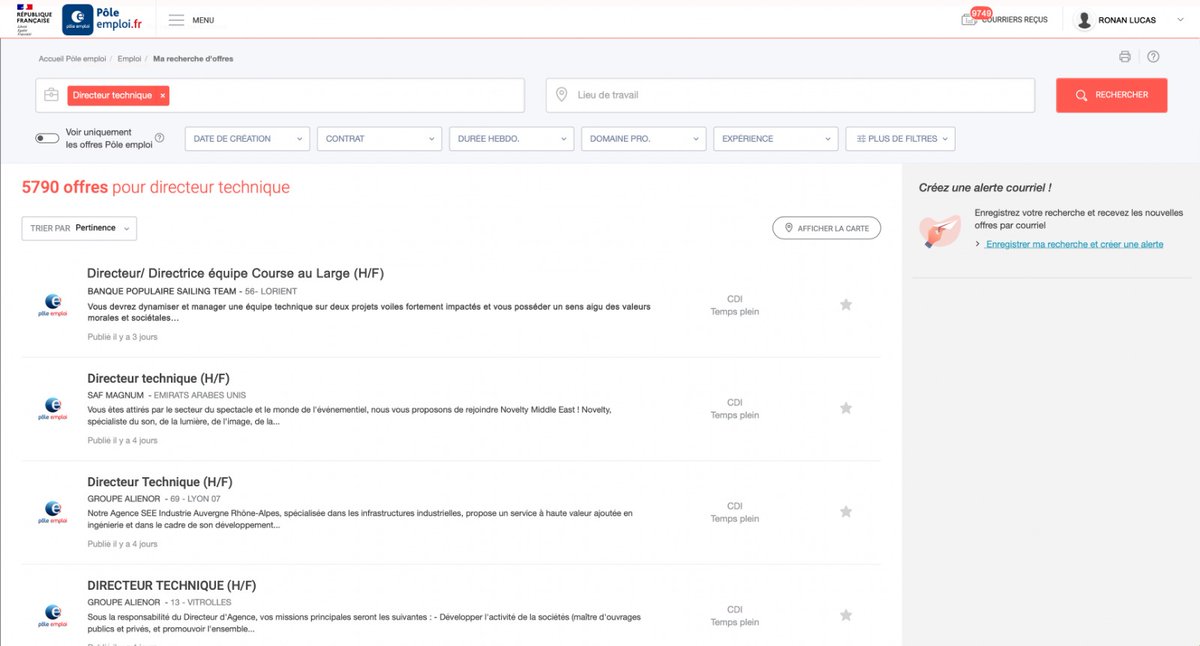
Task: Expand the Expérience filter dropdown
Action: (775, 139)
